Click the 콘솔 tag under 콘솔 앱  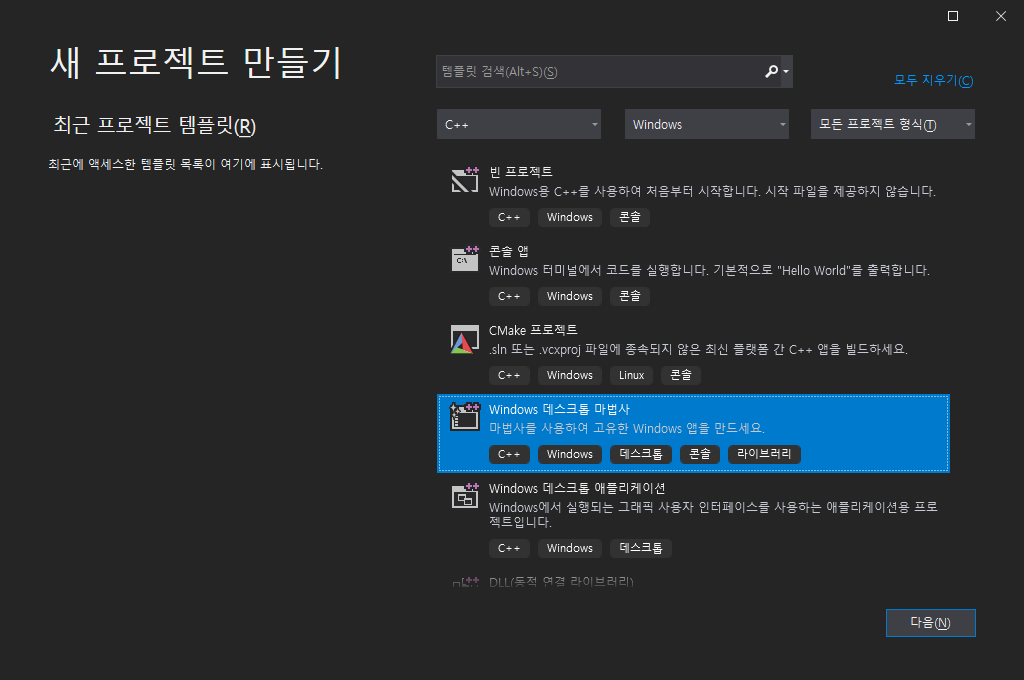[x=630, y=297]
